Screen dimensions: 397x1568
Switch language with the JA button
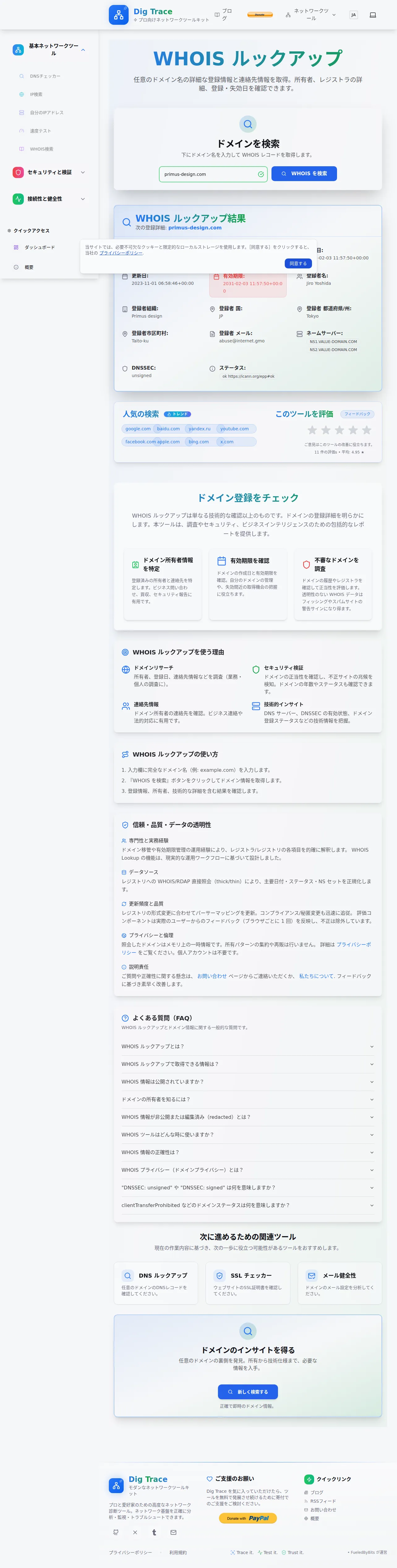(x=353, y=15)
